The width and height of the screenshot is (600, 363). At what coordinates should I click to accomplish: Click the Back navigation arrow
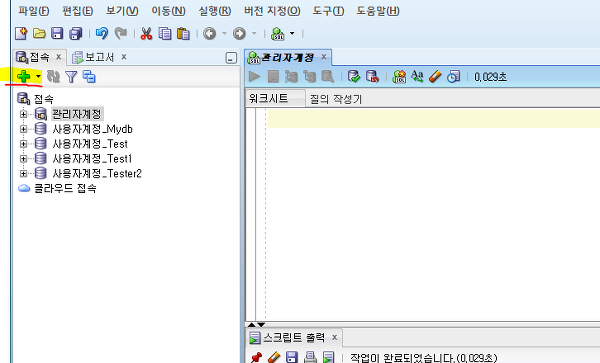coord(209,34)
